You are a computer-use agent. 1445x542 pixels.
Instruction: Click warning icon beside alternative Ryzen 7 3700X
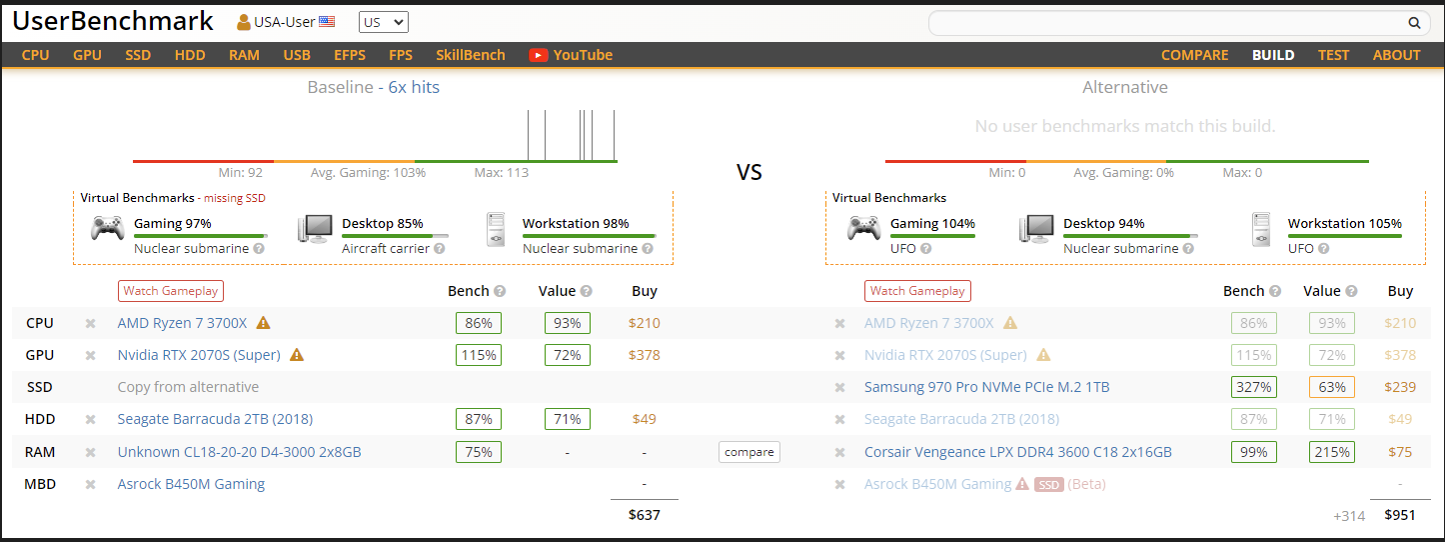click(x=1010, y=323)
